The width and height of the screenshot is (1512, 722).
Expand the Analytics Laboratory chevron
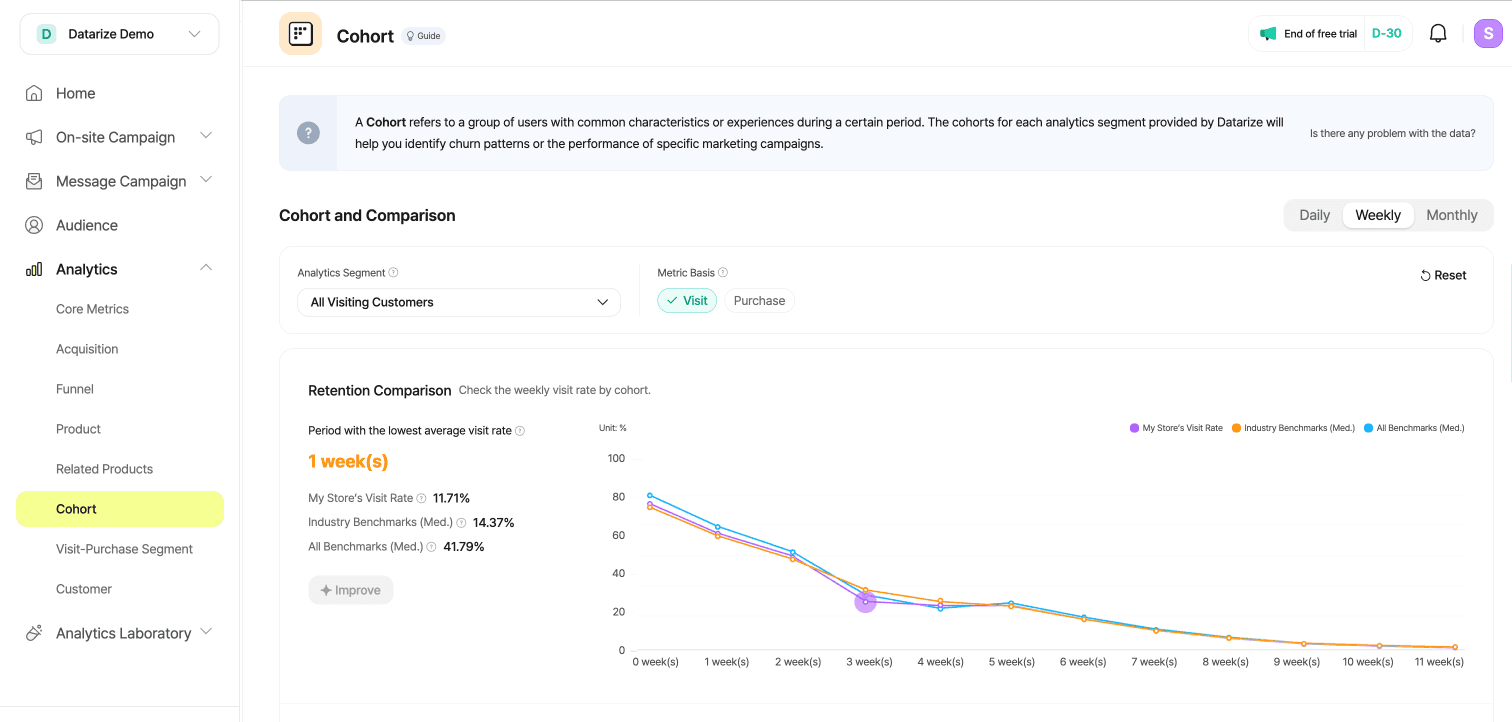pyautogui.click(x=206, y=632)
